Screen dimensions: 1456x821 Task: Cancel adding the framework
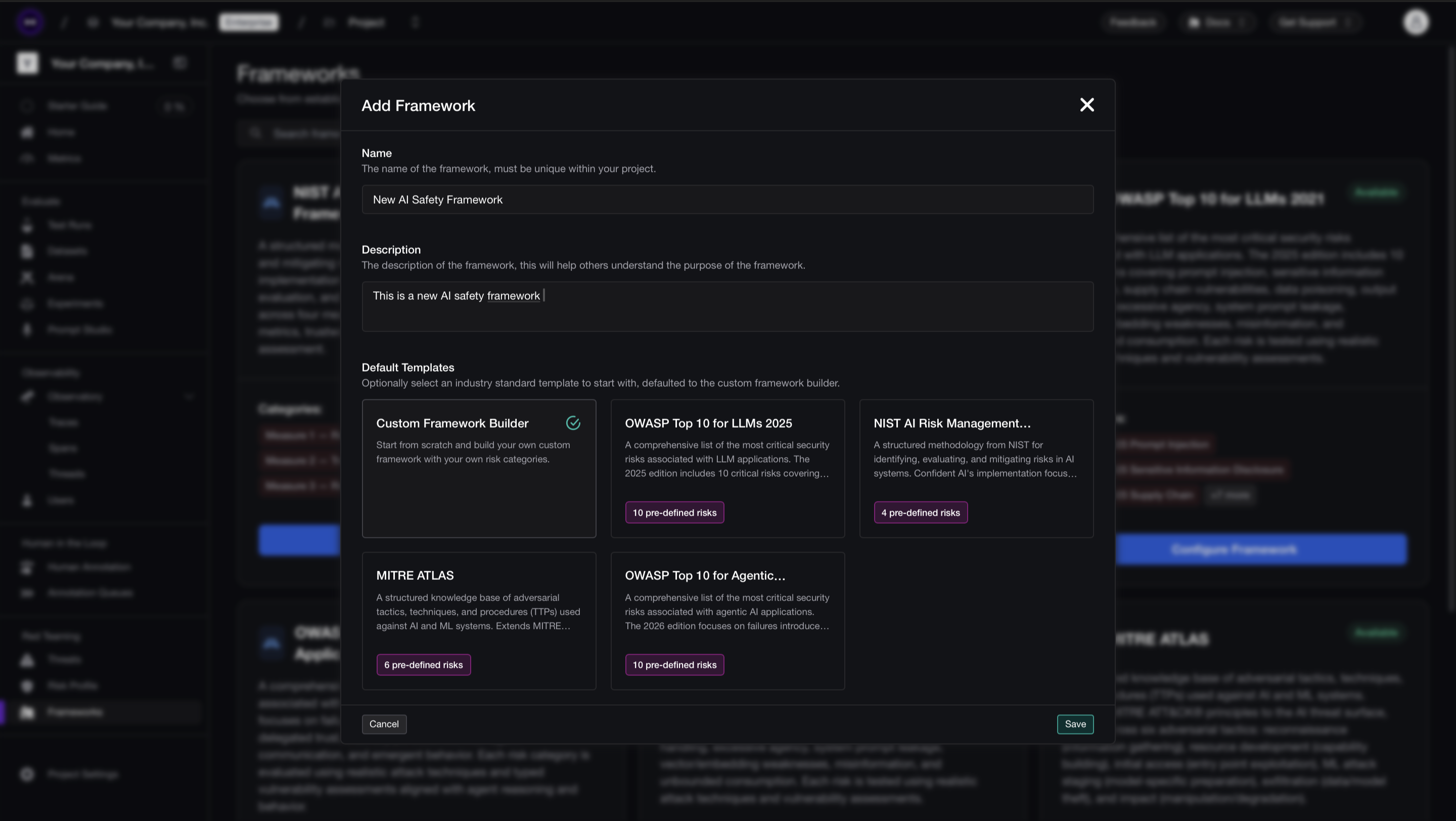tap(384, 724)
